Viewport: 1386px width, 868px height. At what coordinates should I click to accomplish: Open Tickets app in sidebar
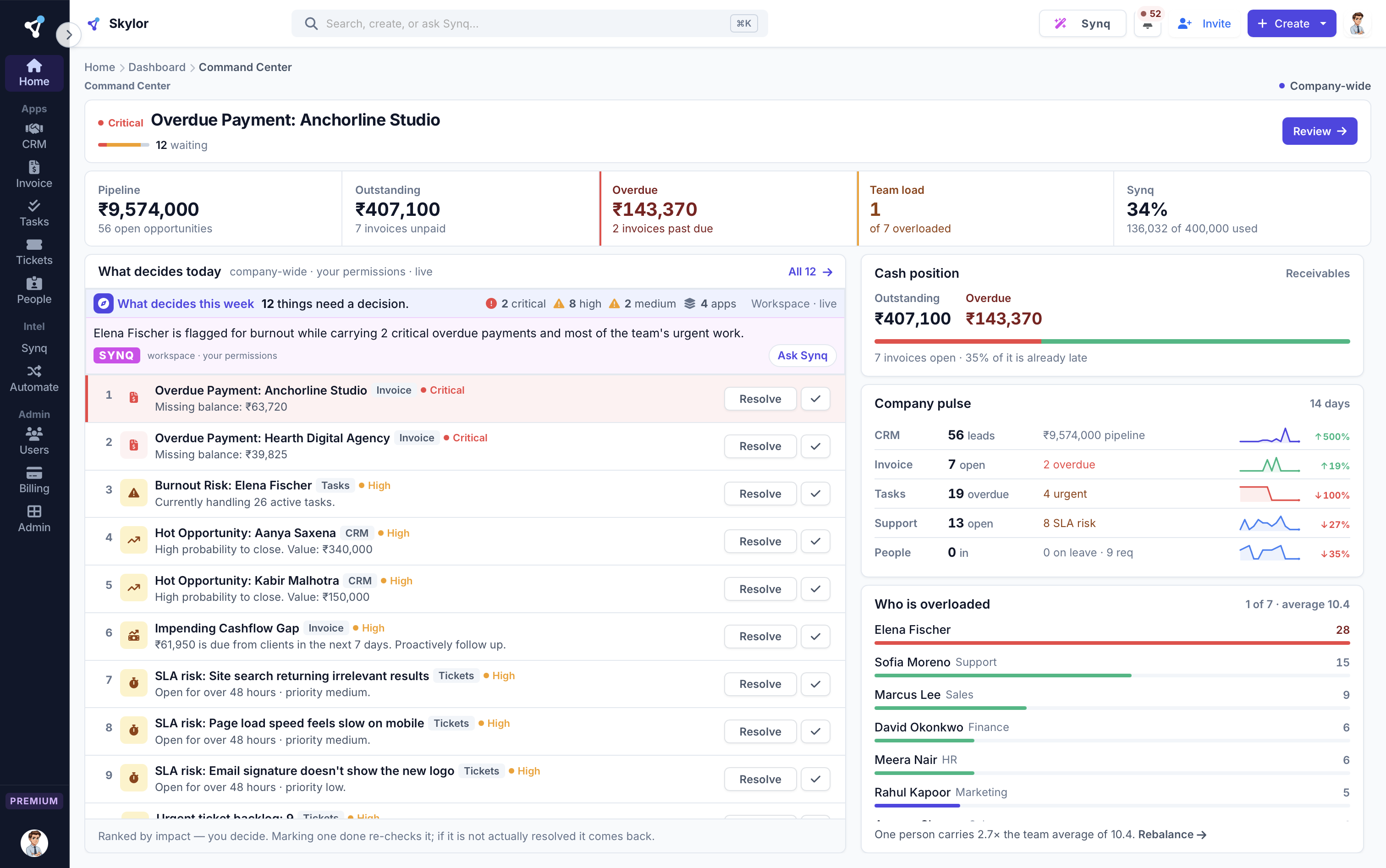(x=34, y=252)
